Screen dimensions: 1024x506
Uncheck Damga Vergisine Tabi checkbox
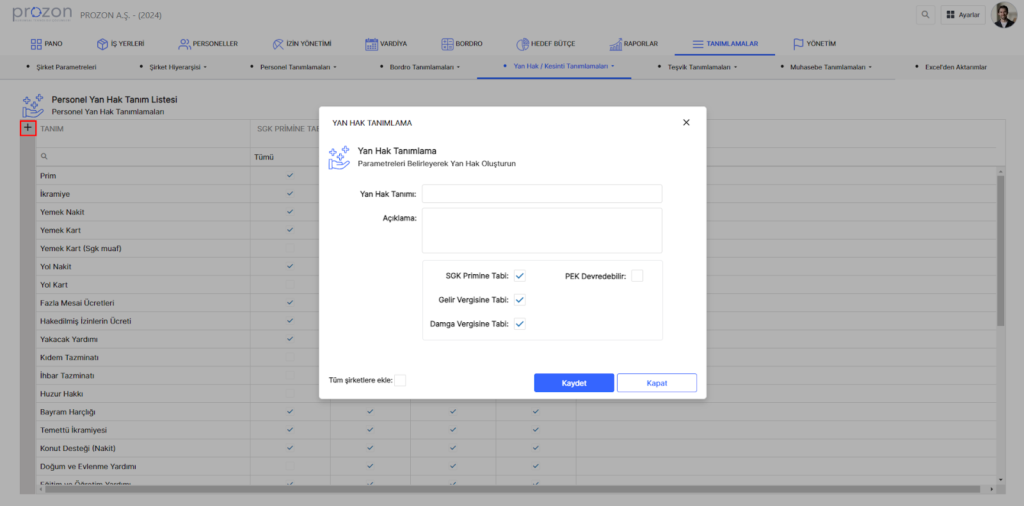[x=520, y=324]
